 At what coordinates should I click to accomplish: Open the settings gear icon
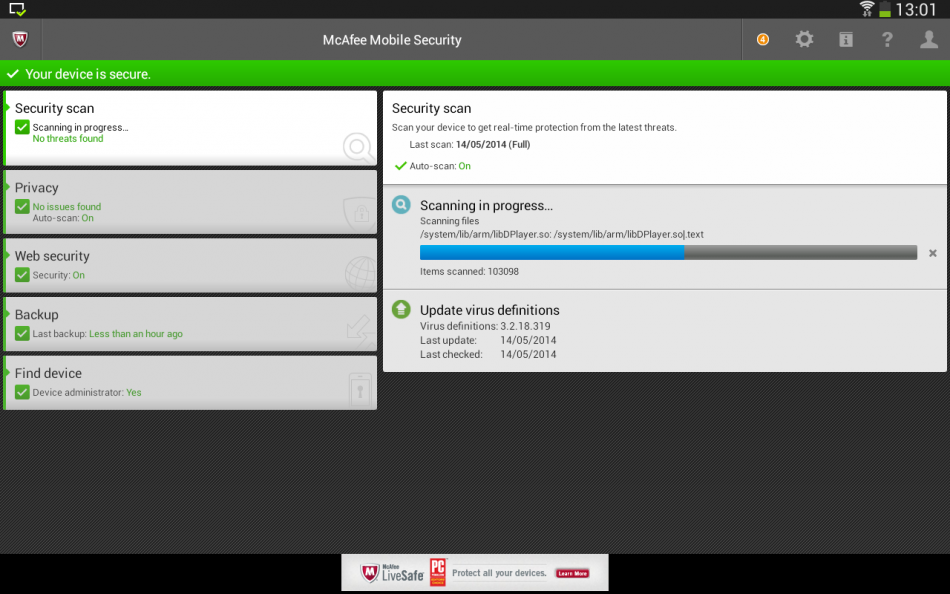[804, 39]
